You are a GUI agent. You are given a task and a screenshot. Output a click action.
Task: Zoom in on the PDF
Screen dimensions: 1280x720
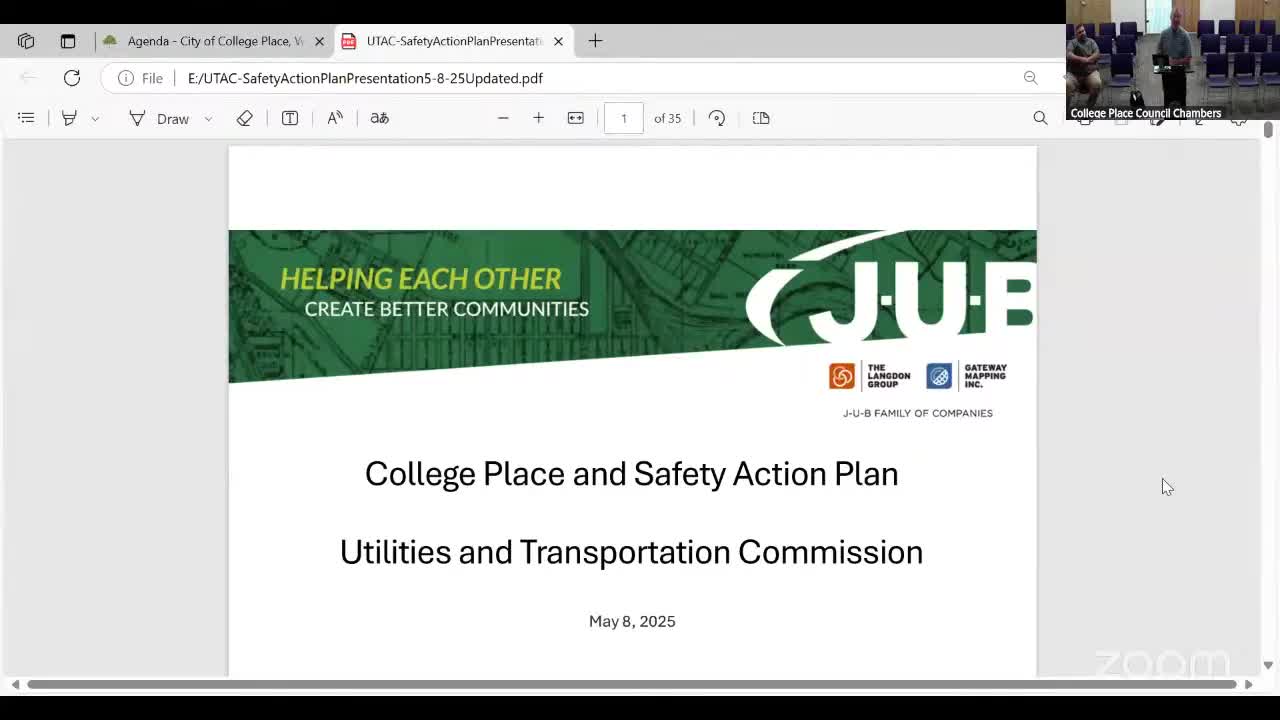[538, 118]
